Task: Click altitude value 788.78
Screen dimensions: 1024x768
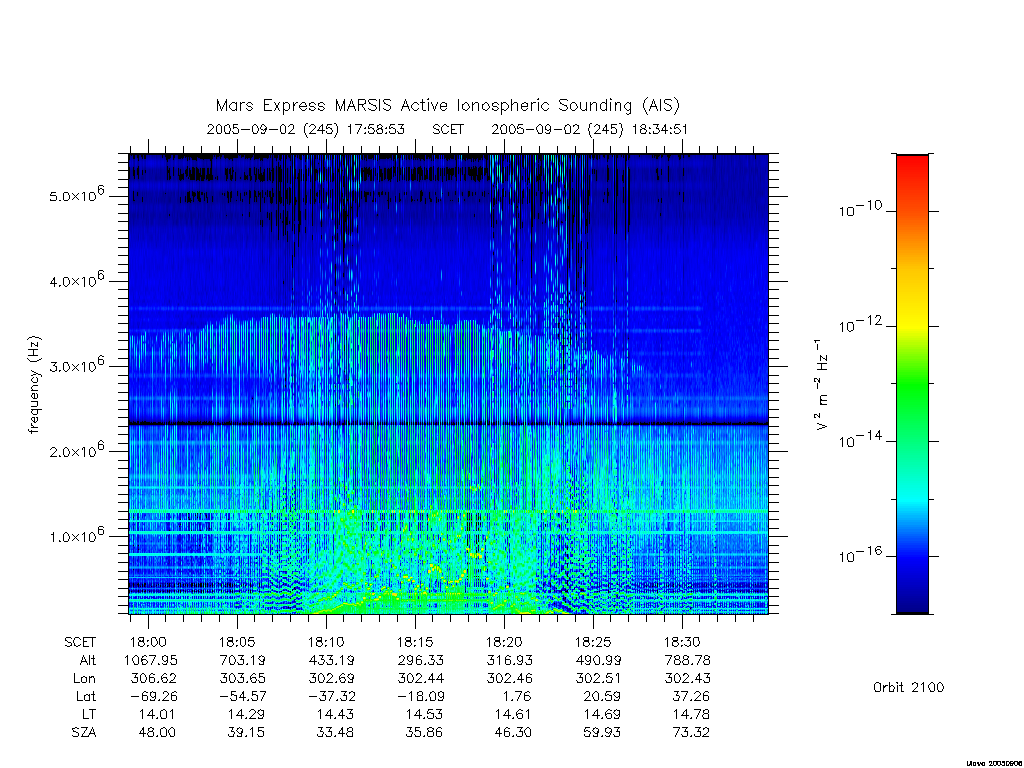Action: point(687,660)
